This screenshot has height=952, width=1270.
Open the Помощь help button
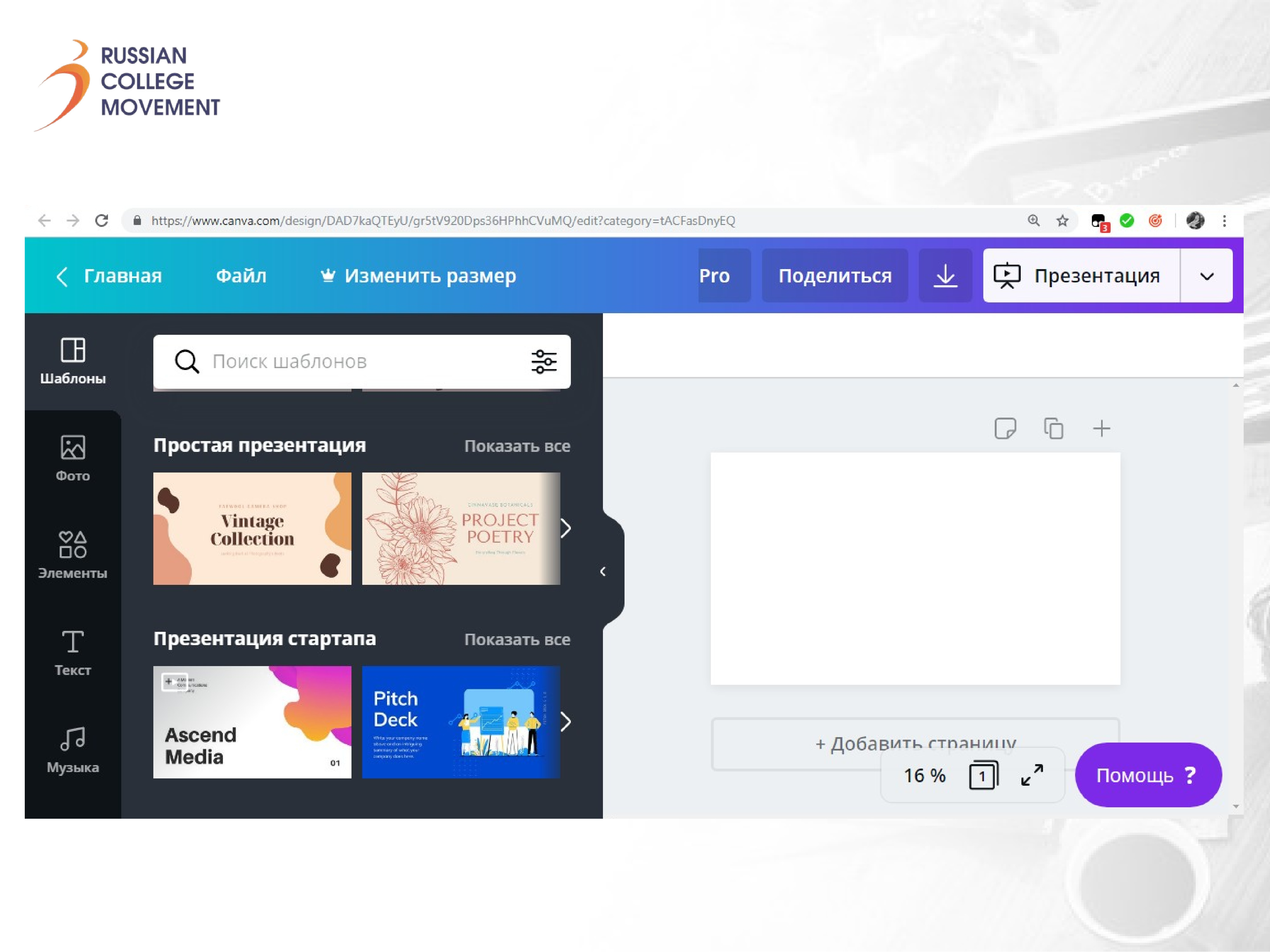[1148, 775]
